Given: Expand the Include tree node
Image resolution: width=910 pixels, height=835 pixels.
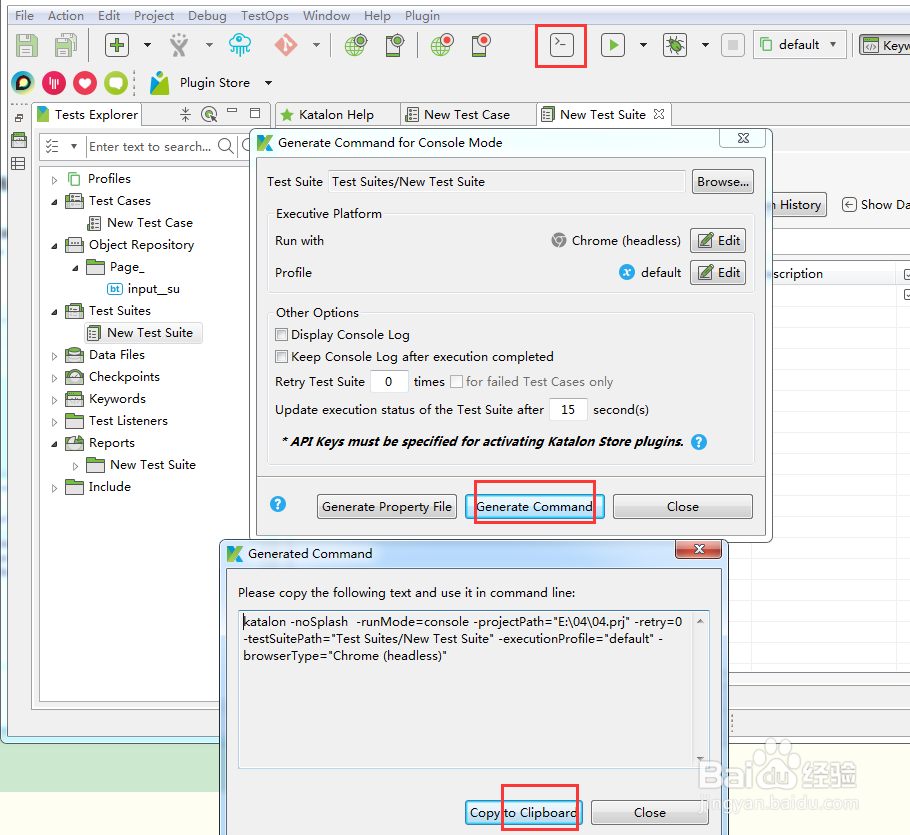Looking at the screenshot, I should pyautogui.click(x=54, y=488).
